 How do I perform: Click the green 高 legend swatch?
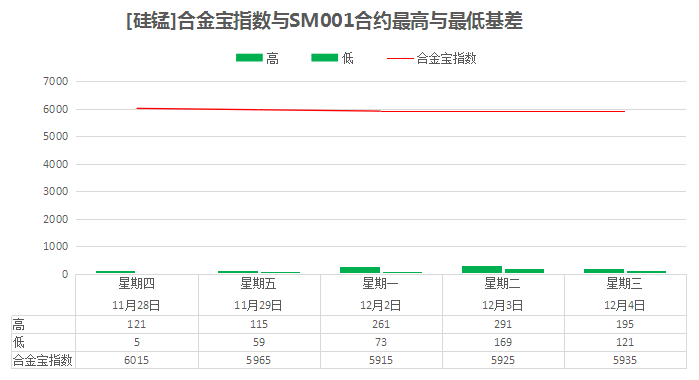coord(249,58)
